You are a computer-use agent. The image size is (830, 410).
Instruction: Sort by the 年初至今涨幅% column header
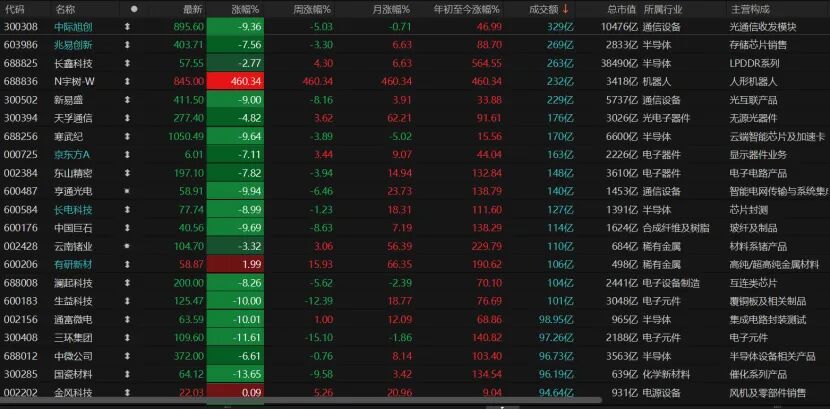point(466,9)
